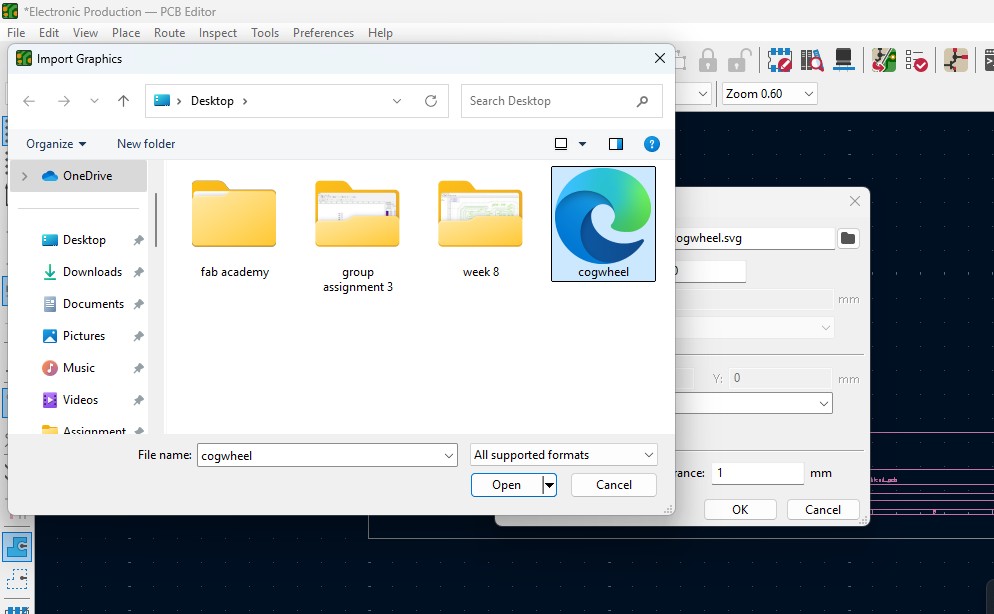994x614 pixels.
Task: Click the unlocked padlock toolbar icon
Action: [739, 61]
